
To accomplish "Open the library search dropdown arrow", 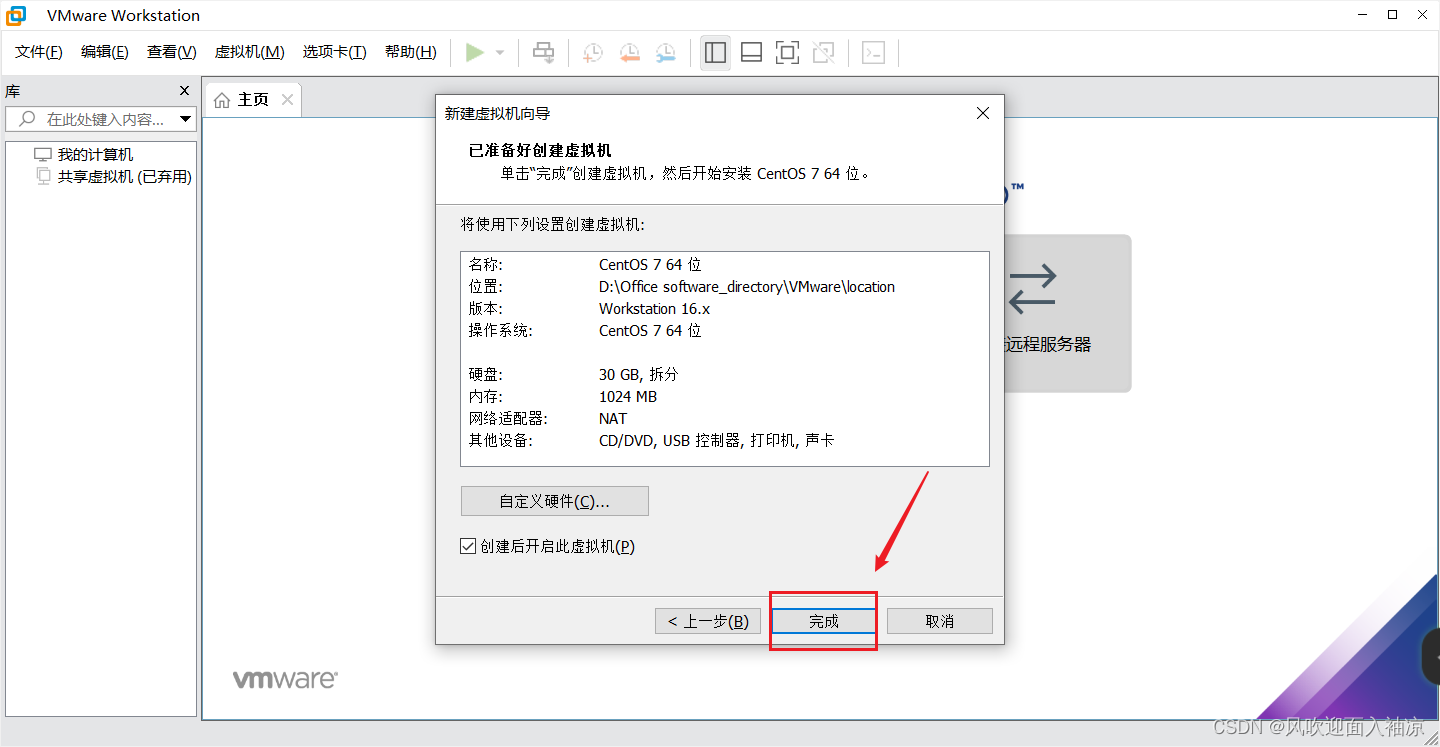I will [x=185, y=119].
